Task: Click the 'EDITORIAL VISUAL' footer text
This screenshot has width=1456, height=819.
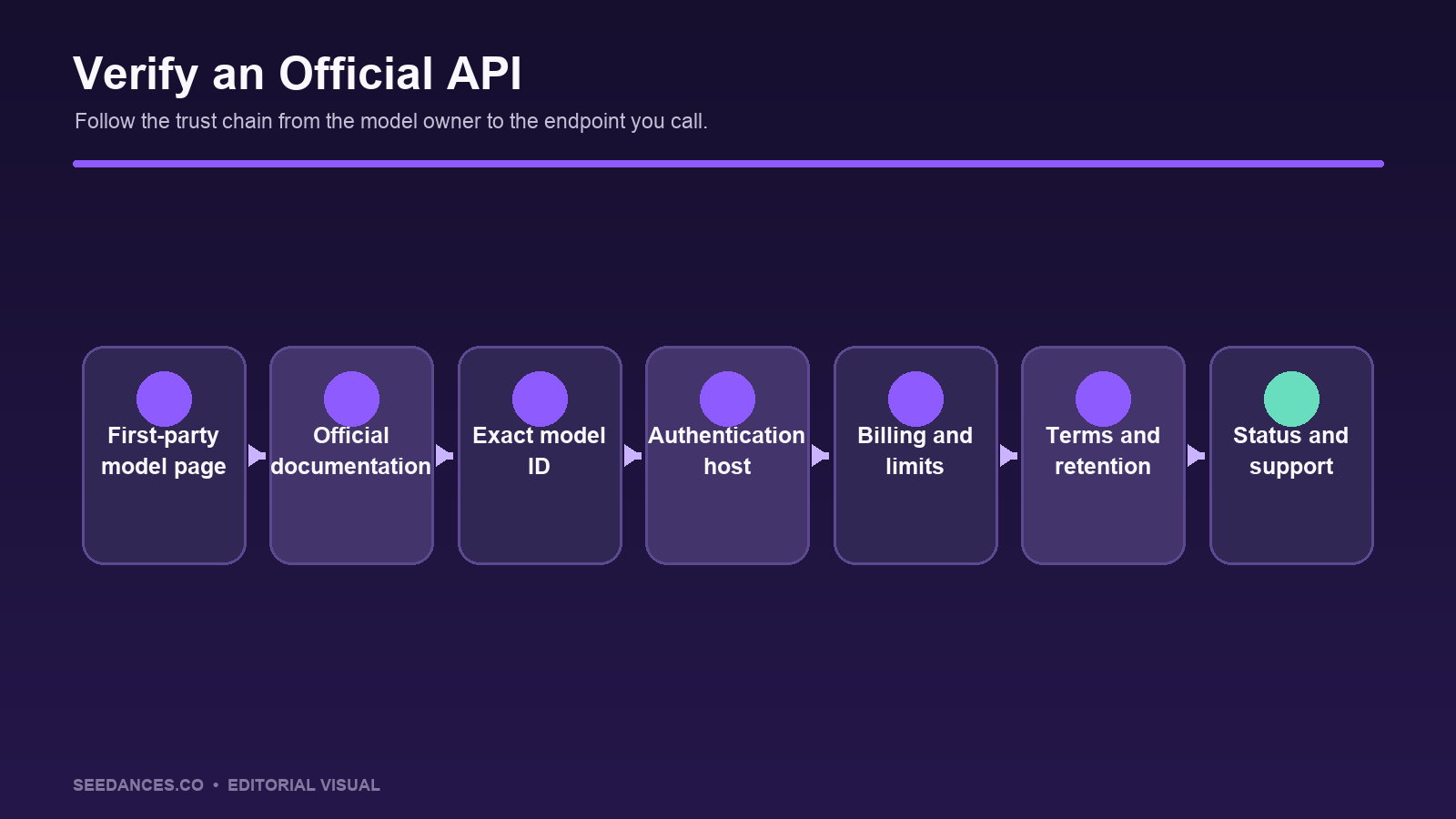Action: point(304,785)
